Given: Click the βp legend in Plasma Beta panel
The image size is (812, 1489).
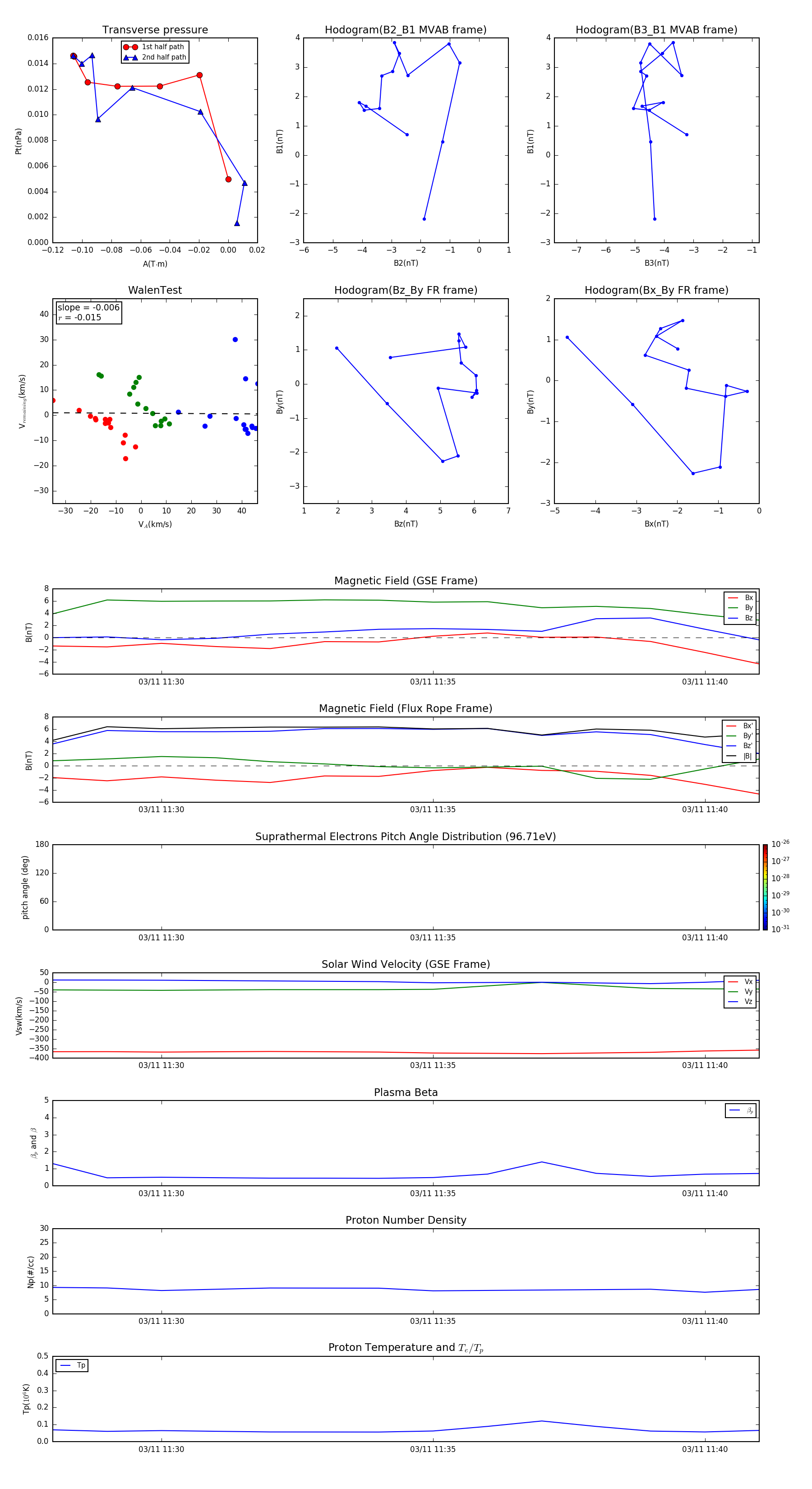Looking at the screenshot, I should pos(741,1110).
